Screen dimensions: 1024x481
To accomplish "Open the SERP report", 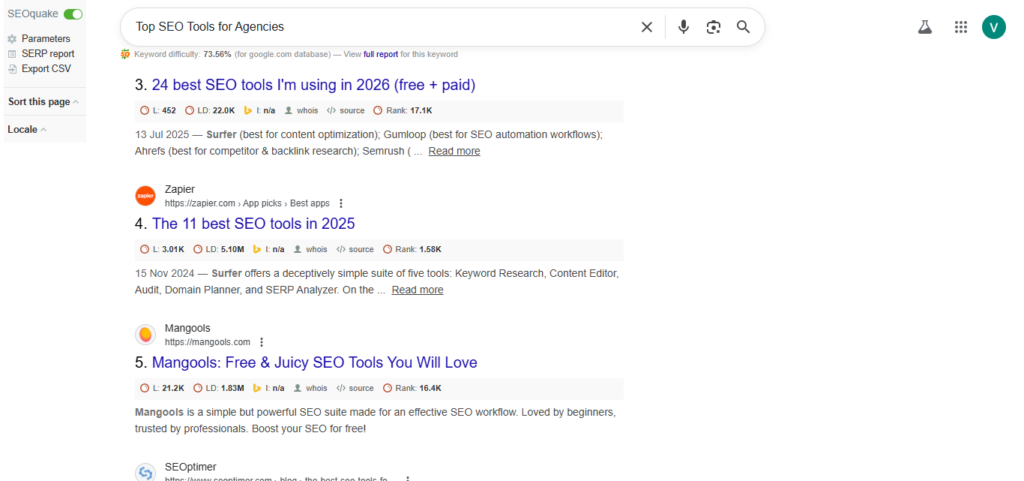I will point(48,54).
